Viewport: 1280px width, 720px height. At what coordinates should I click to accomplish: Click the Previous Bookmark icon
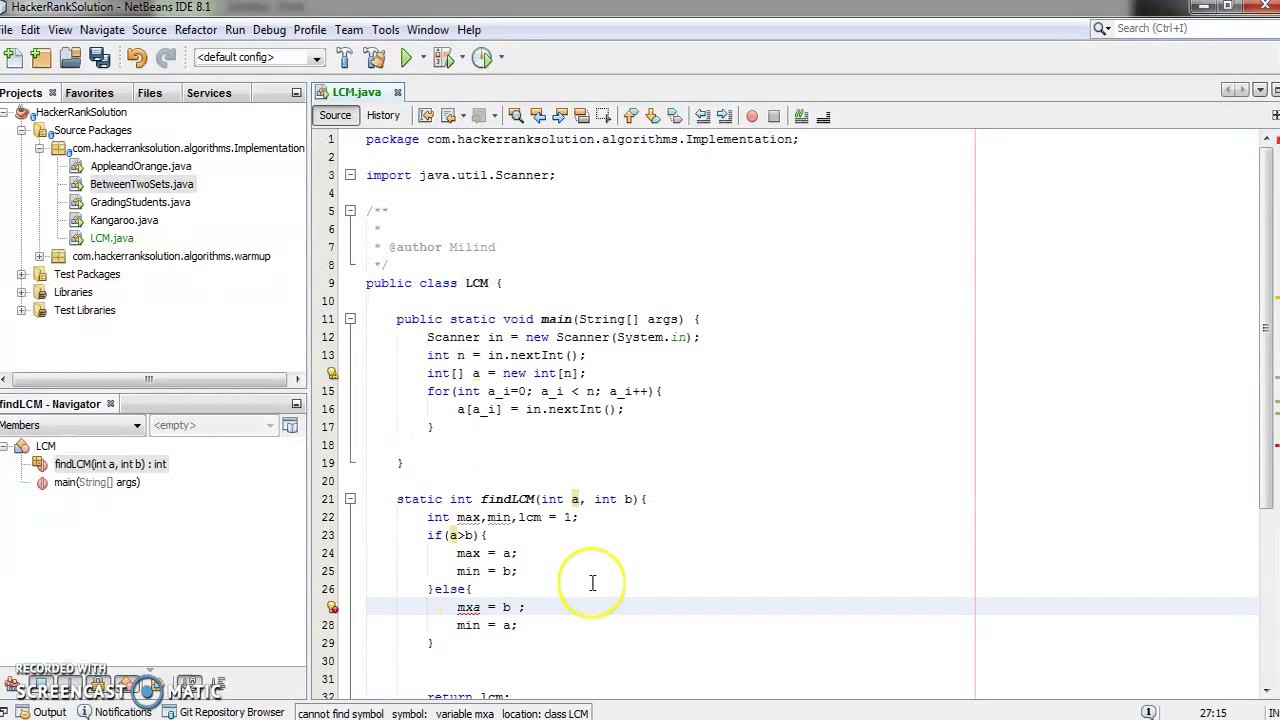[x=630, y=116]
